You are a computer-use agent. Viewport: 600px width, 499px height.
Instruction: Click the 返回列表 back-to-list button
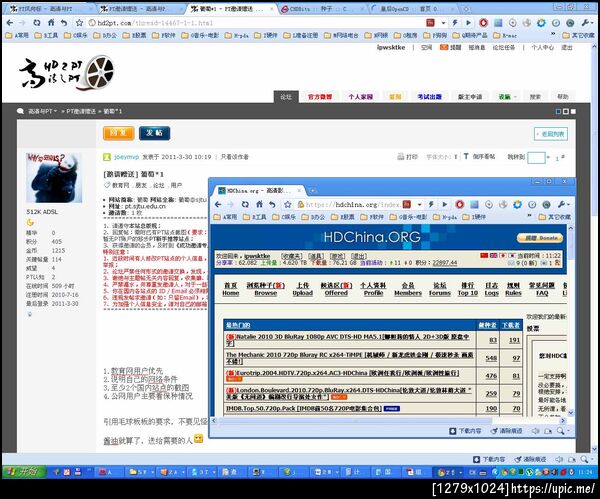click(551, 134)
